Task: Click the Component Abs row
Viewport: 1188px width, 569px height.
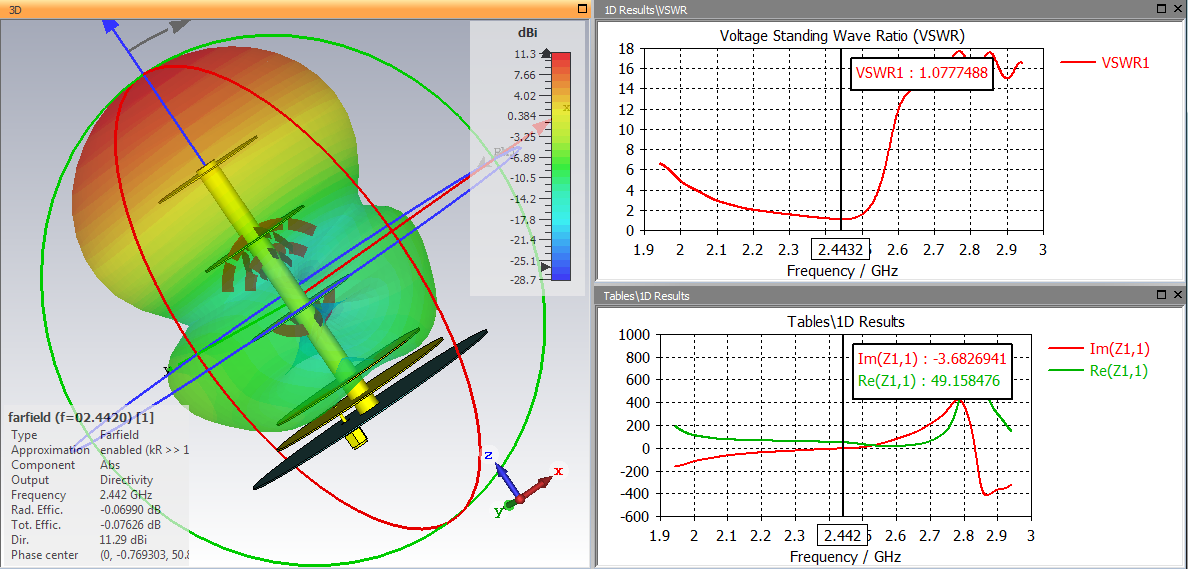Action: [x=65, y=465]
